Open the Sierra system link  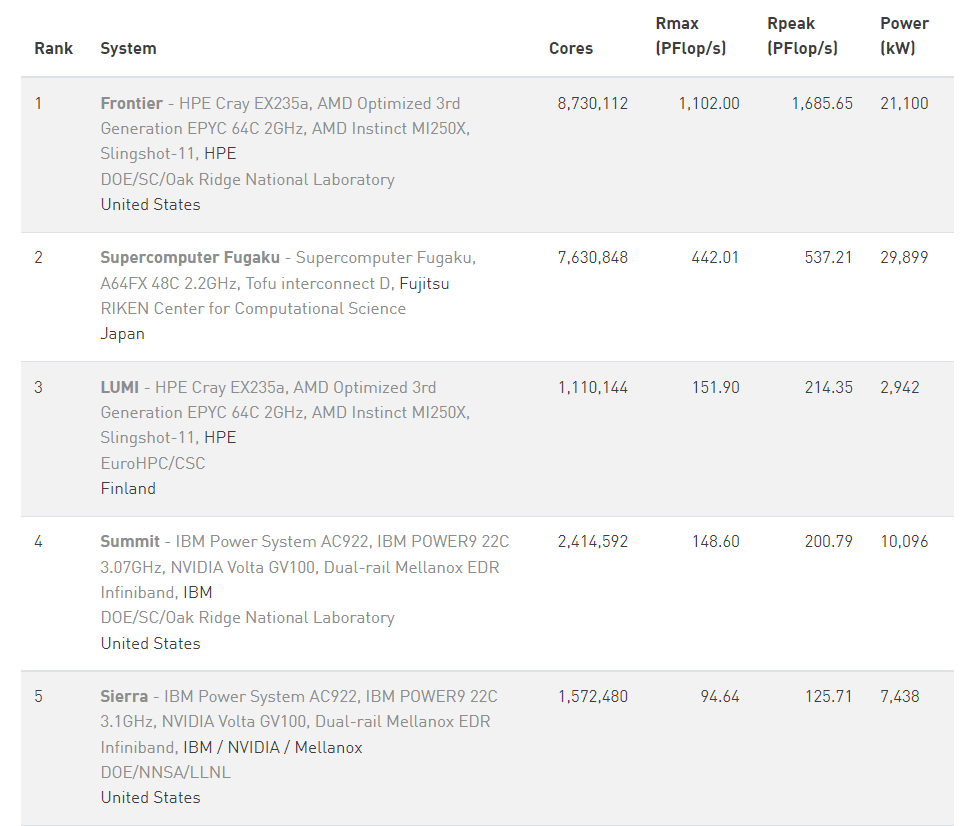[x=124, y=696]
